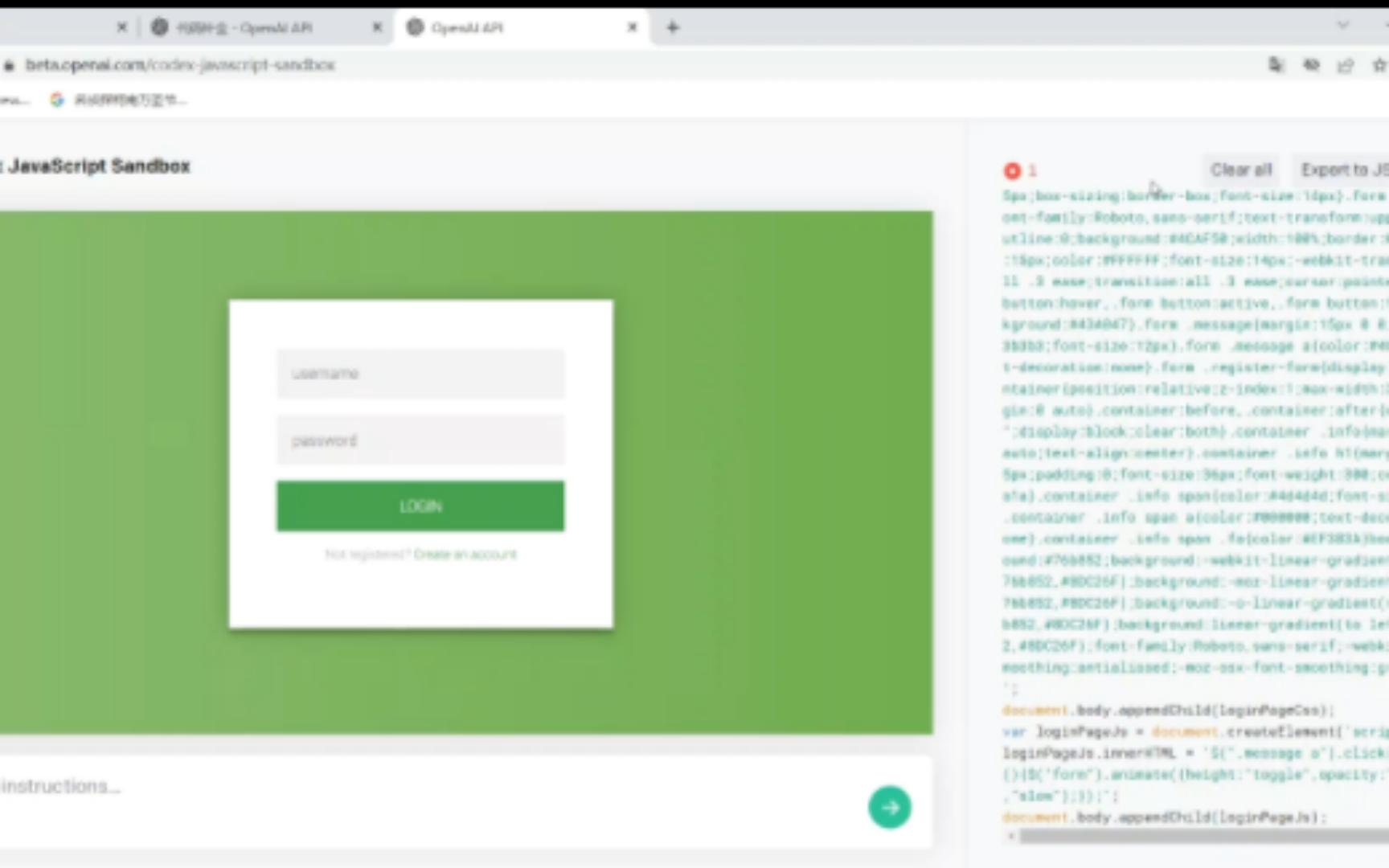Click the eye-slash icon in address bar
The image size is (1389, 868).
[x=1311, y=65]
